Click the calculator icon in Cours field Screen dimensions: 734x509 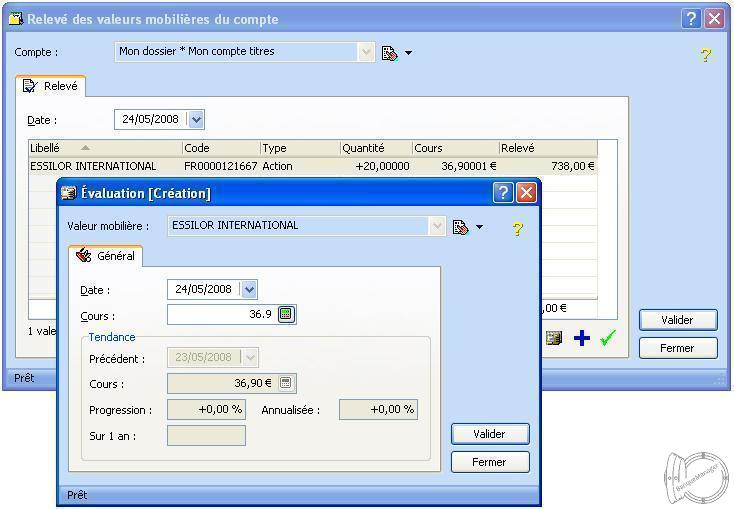pos(286,315)
